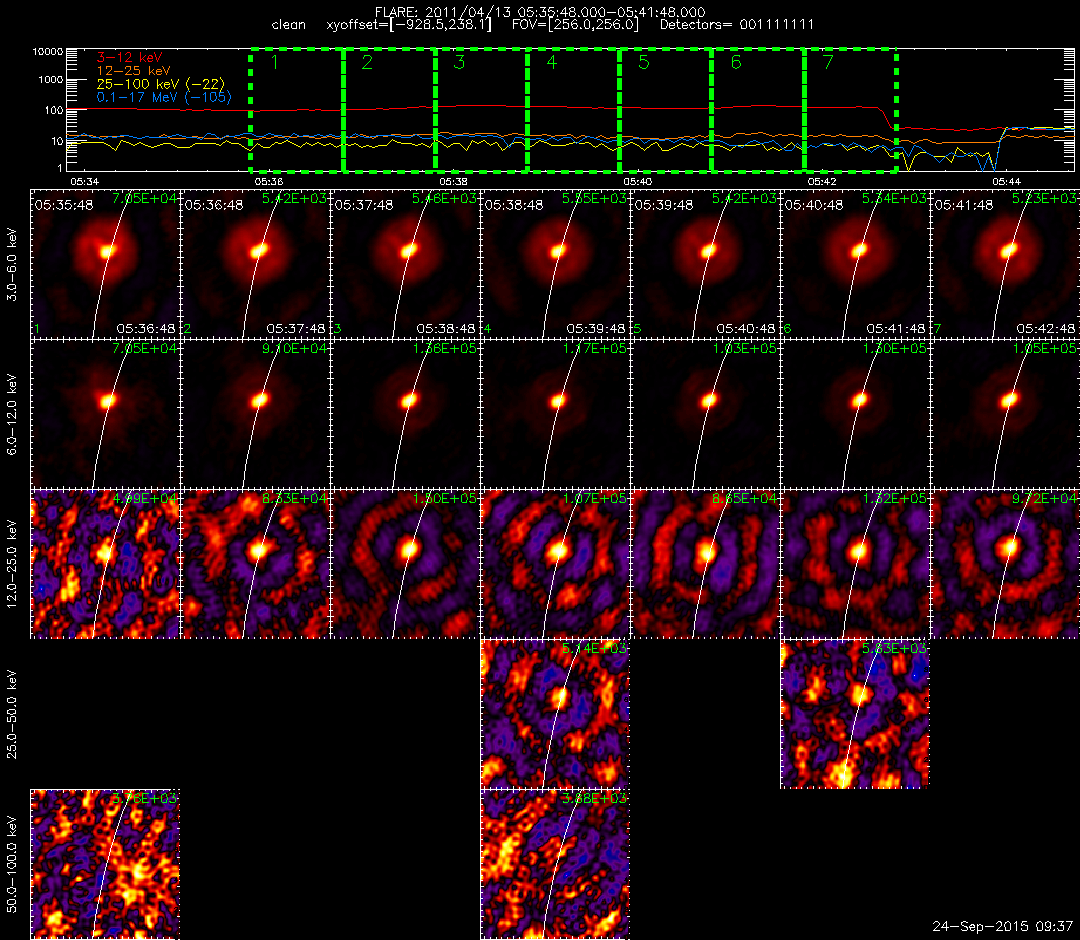Open the 6.0-12.0 keV image peaking 1.05E+05
Screen dimensions: 1080x940
(x=1005, y=415)
